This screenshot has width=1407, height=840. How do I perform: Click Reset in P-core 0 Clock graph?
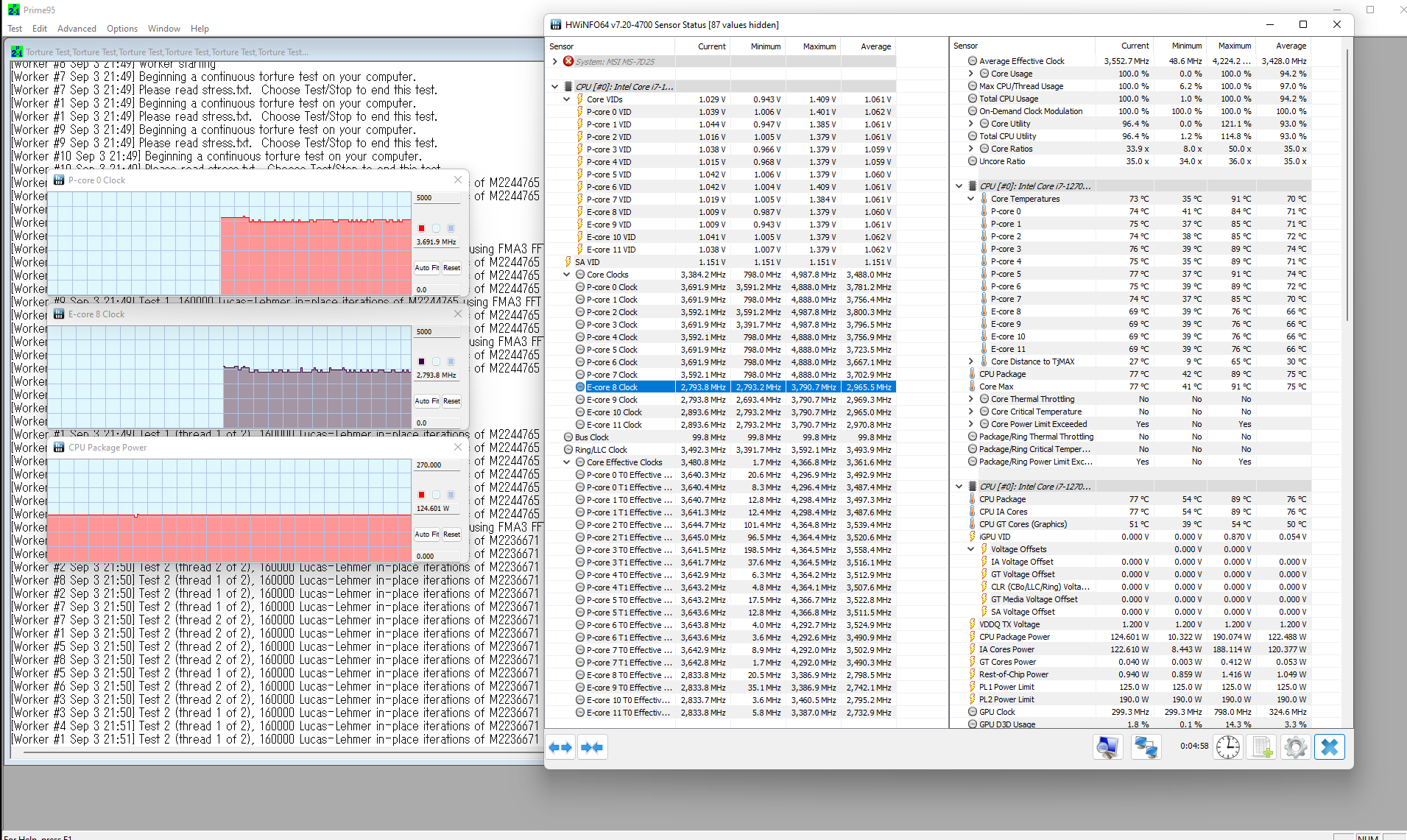[451, 268]
